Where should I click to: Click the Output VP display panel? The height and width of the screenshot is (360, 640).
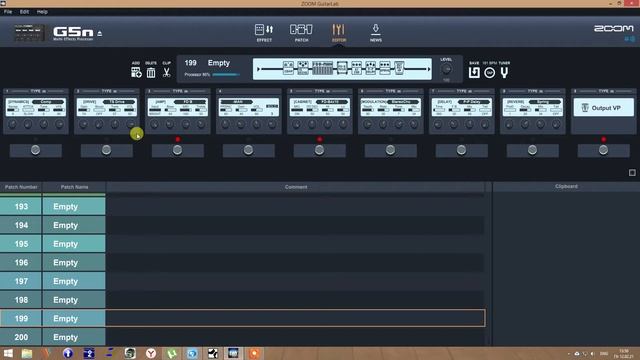pyautogui.click(x=603, y=108)
